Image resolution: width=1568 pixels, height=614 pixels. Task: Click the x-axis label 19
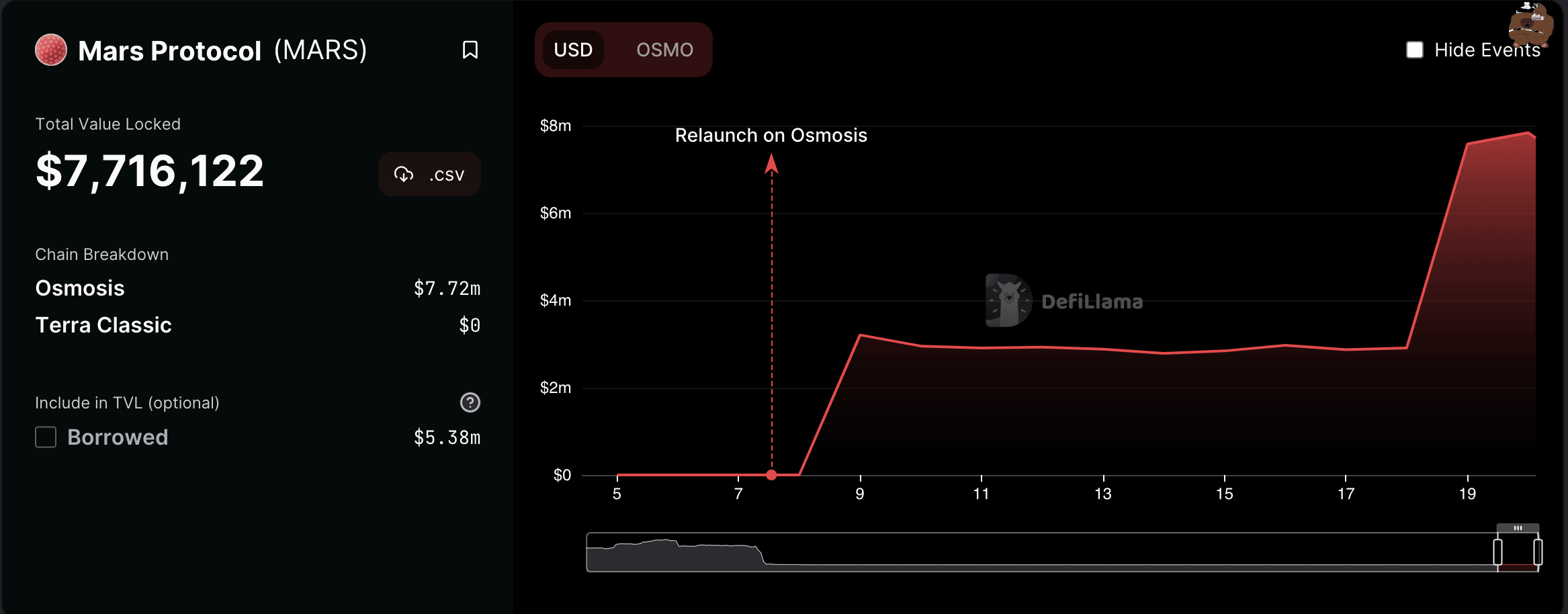[x=1467, y=494]
